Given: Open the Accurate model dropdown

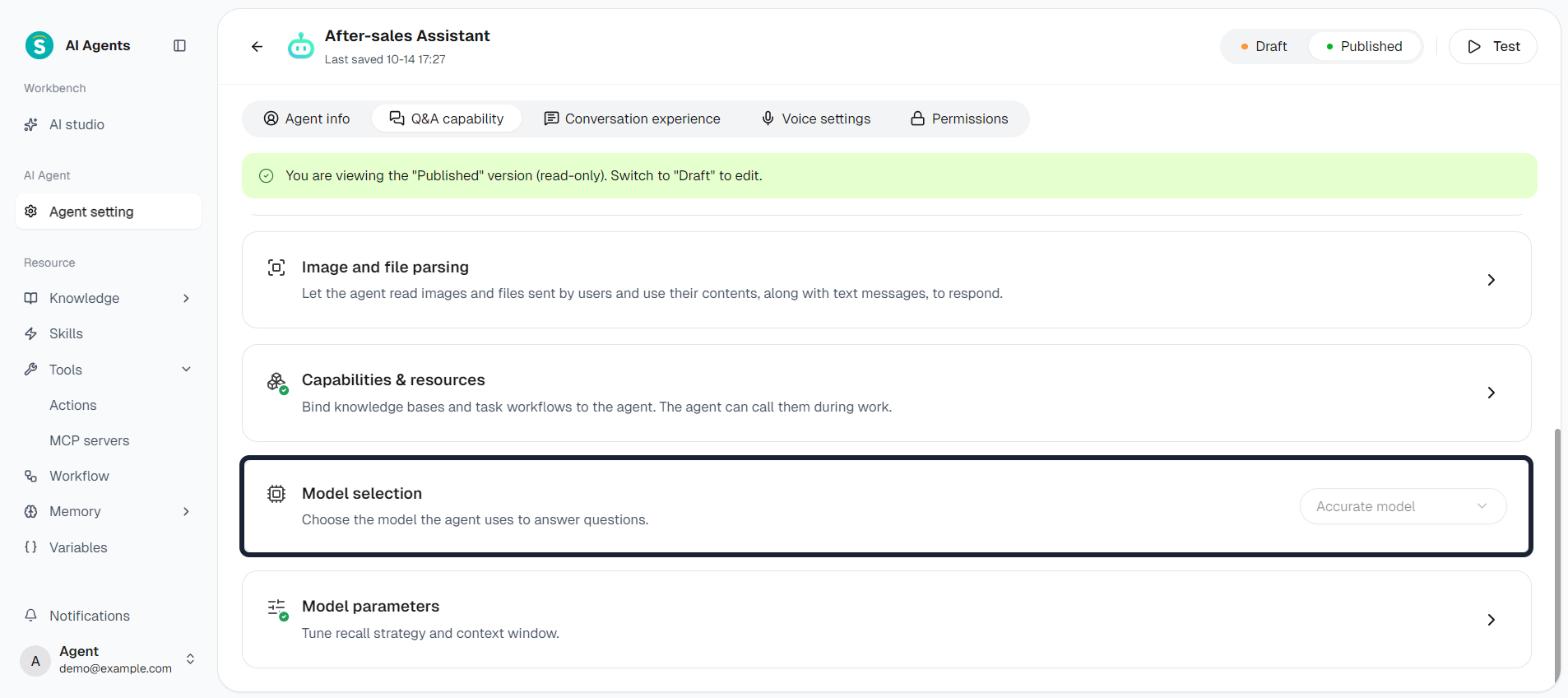Looking at the screenshot, I should (x=1403, y=506).
